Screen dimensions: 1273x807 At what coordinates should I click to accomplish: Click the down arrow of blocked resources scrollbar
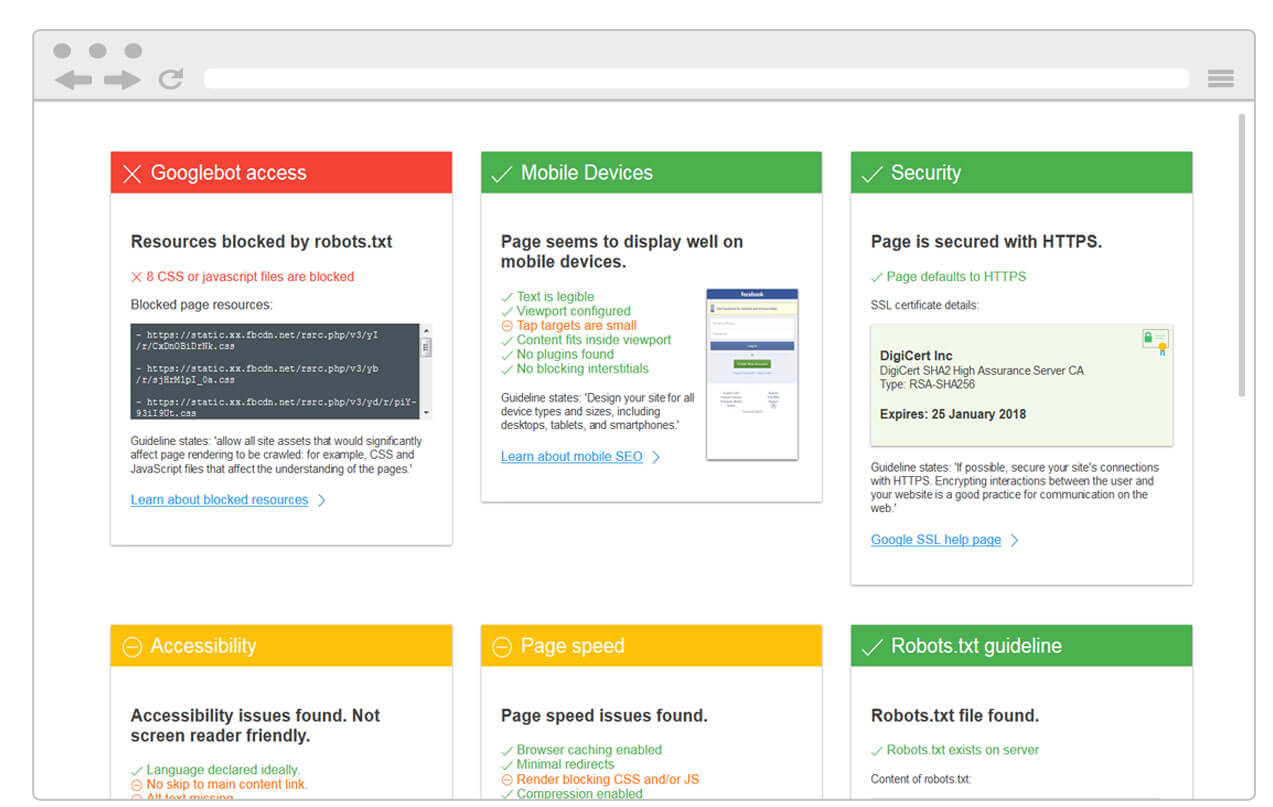(426, 412)
